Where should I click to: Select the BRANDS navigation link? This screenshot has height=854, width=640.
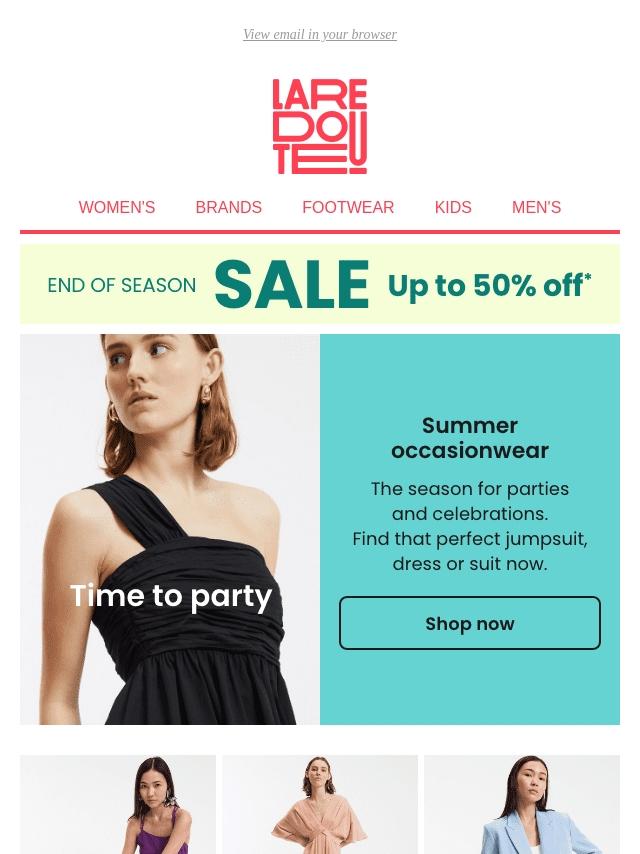[228, 208]
